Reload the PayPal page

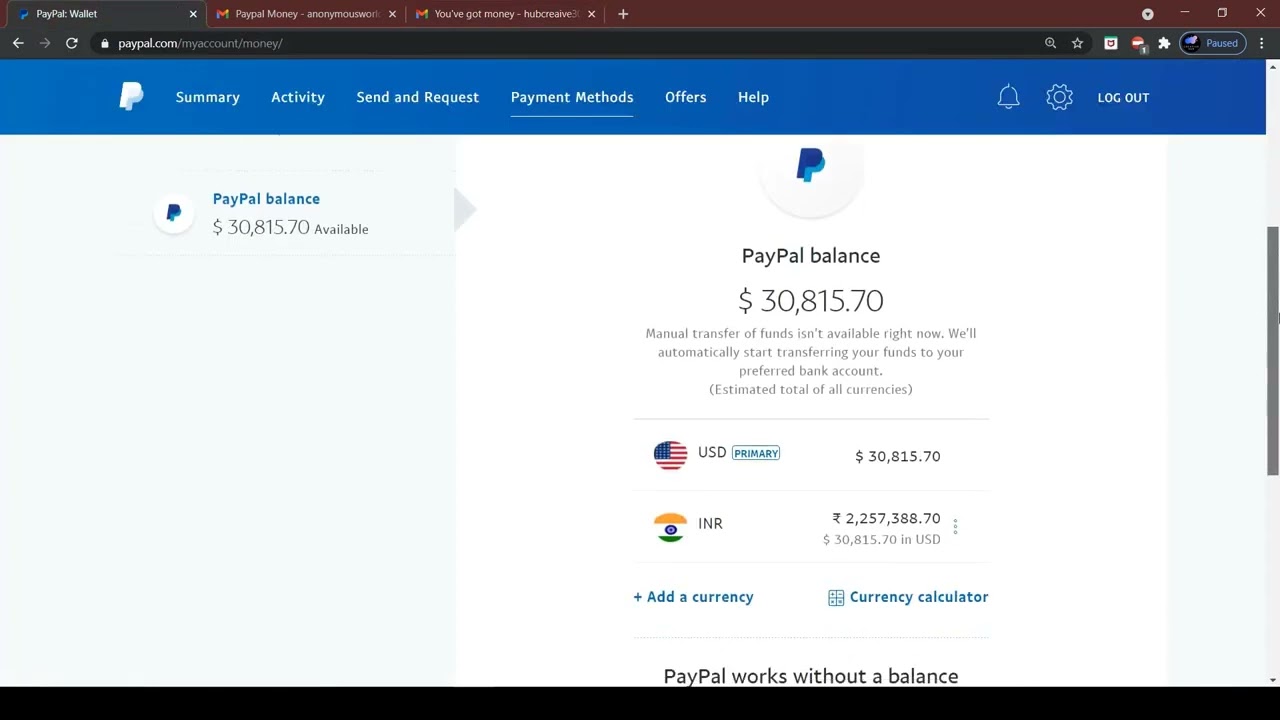pyautogui.click(x=72, y=43)
